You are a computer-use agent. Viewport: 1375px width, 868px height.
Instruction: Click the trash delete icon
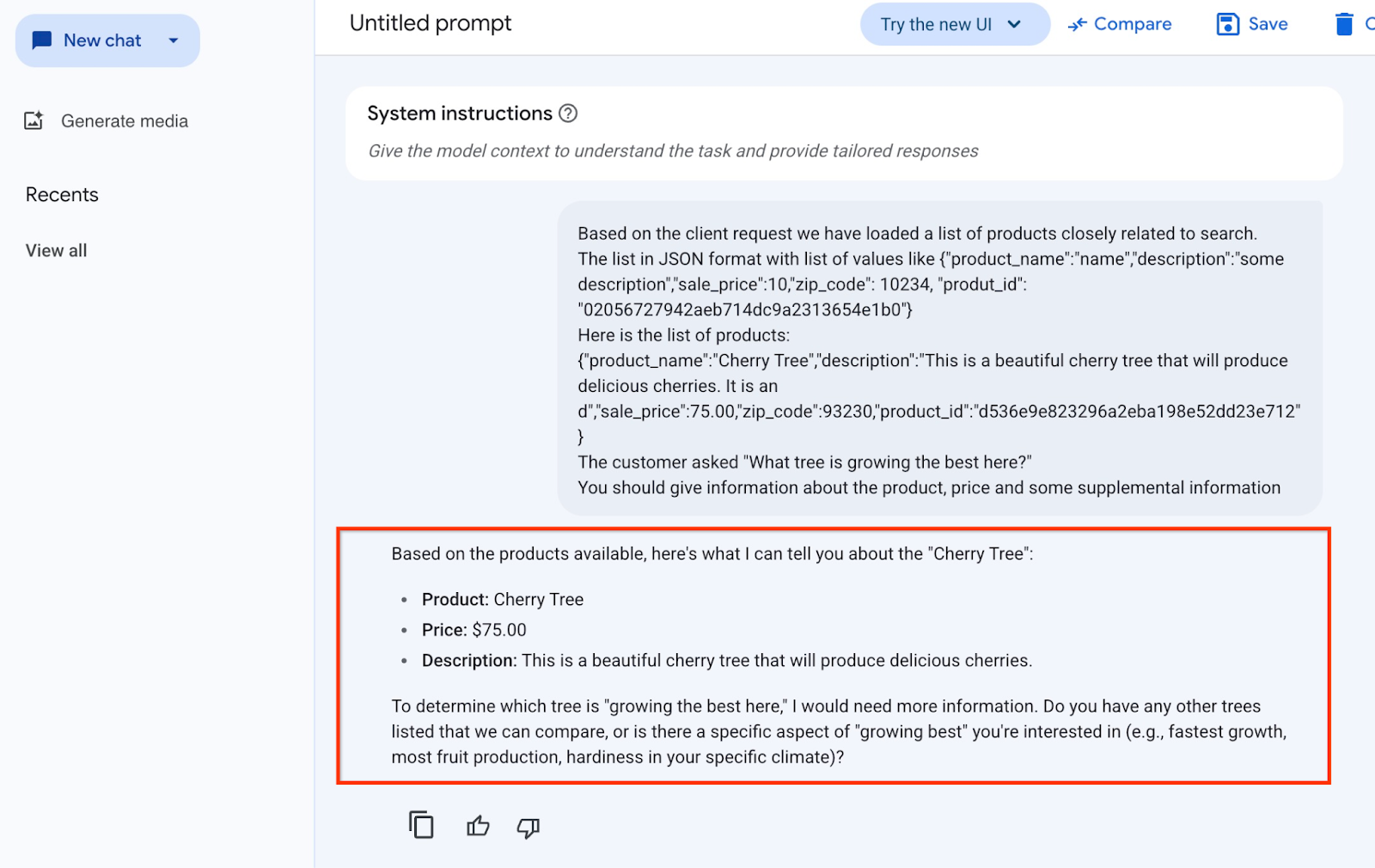pyautogui.click(x=1344, y=24)
